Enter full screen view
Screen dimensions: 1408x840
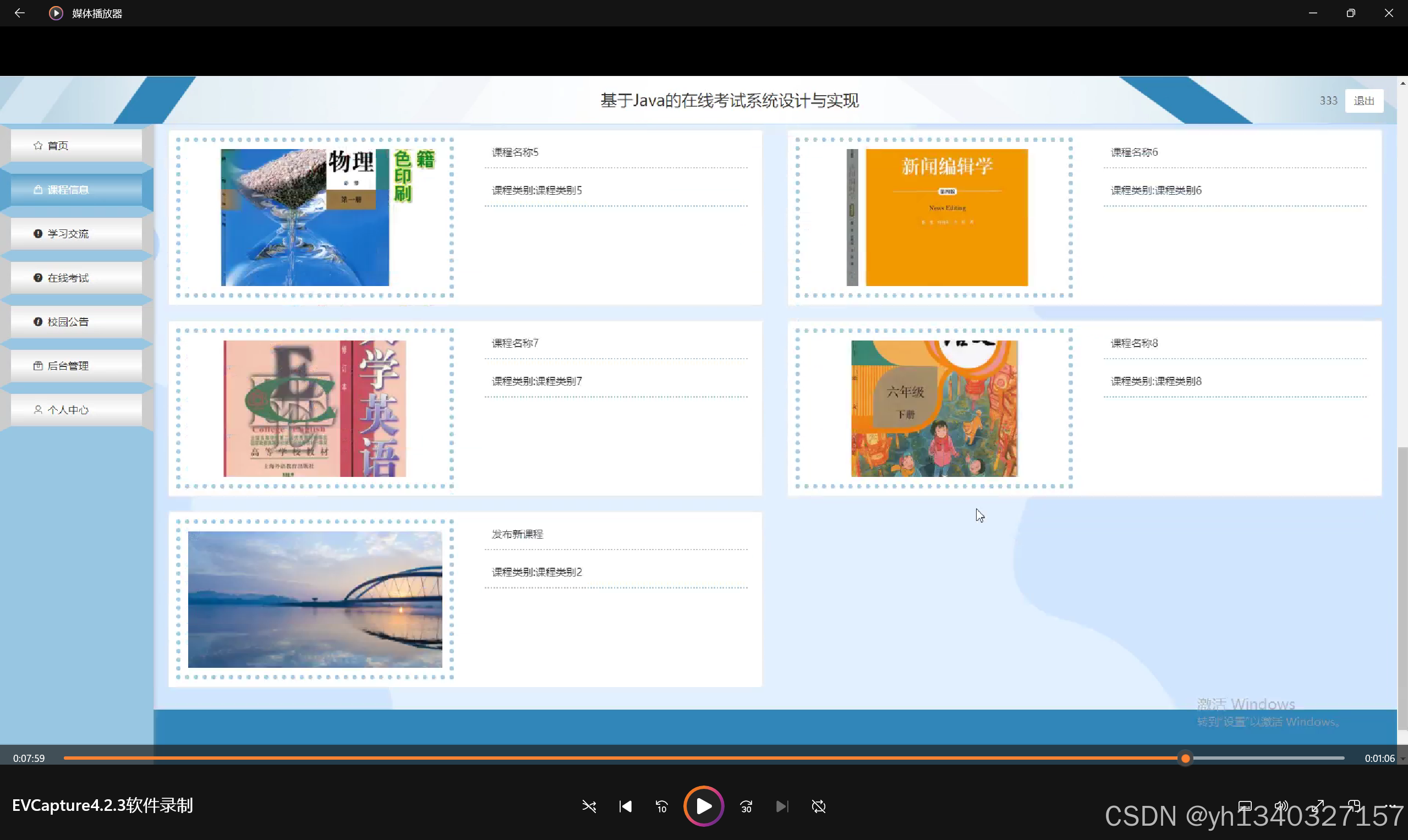point(1318,806)
